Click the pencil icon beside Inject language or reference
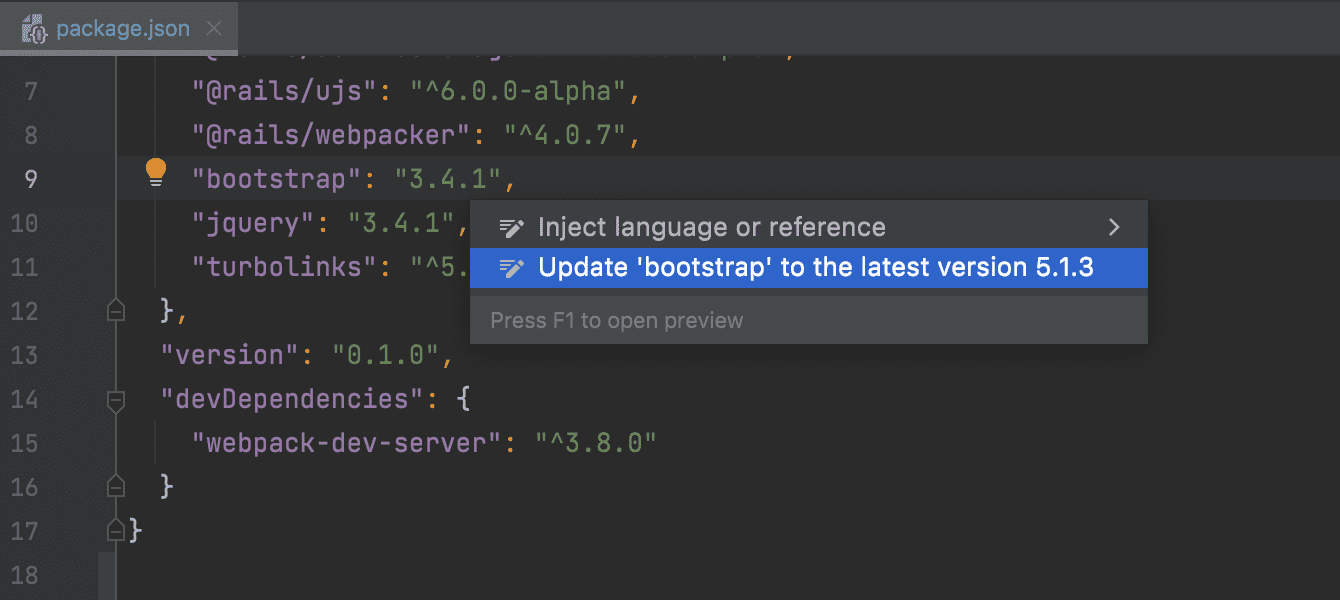This screenshot has width=1340, height=600. coord(511,228)
